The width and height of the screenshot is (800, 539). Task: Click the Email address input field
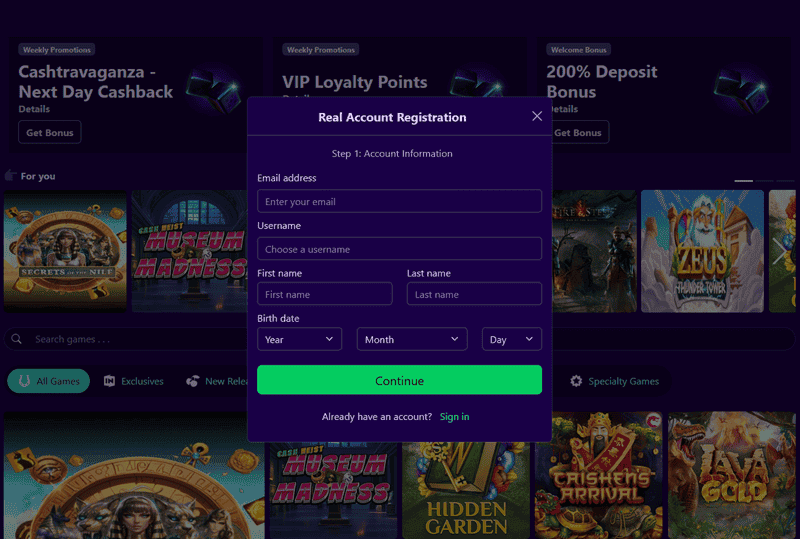pyautogui.click(x=399, y=201)
